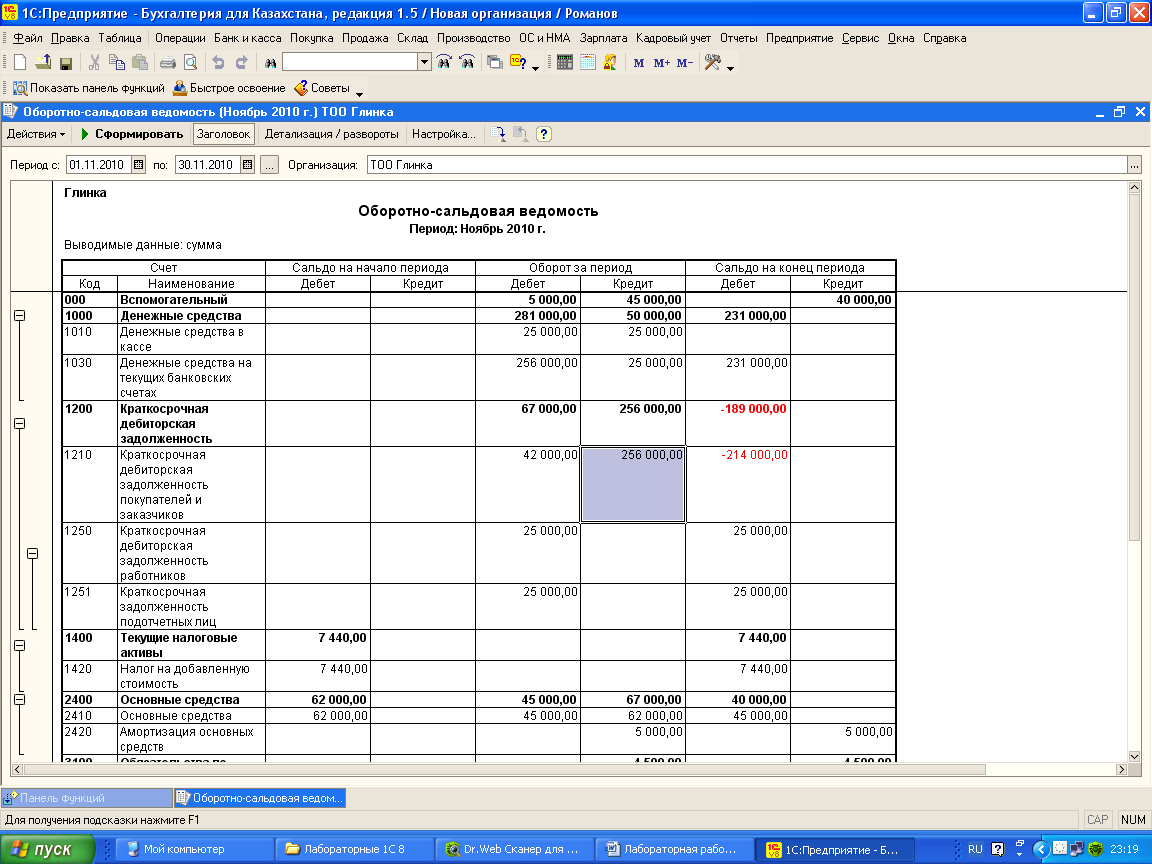
Task: Click the Советы button
Action: pos(322,88)
